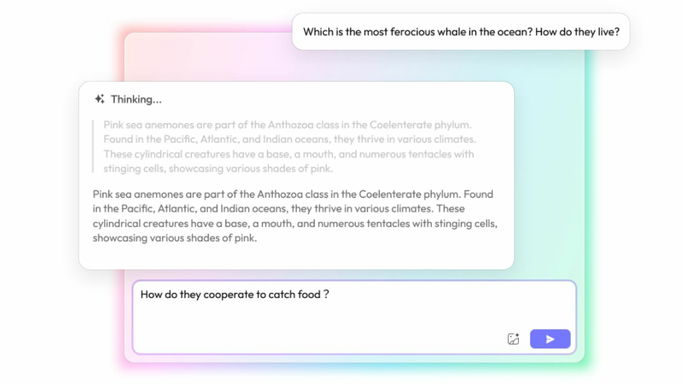Click the answer's last line 'showcasing various shades of pink.'
The height and width of the screenshot is (385, 685).
pos(175,238)
